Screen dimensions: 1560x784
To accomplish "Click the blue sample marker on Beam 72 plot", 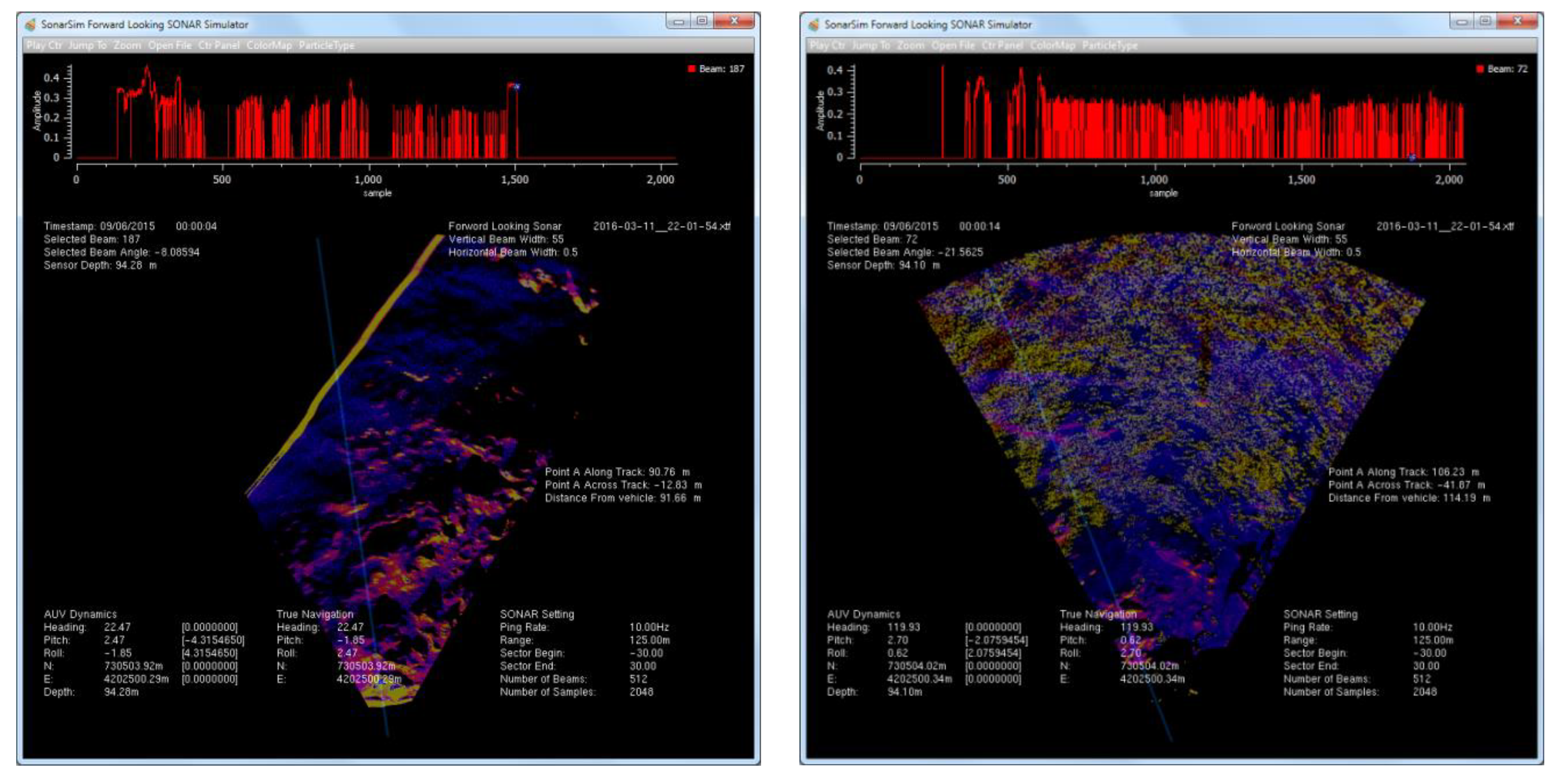I will [1412, 157].
